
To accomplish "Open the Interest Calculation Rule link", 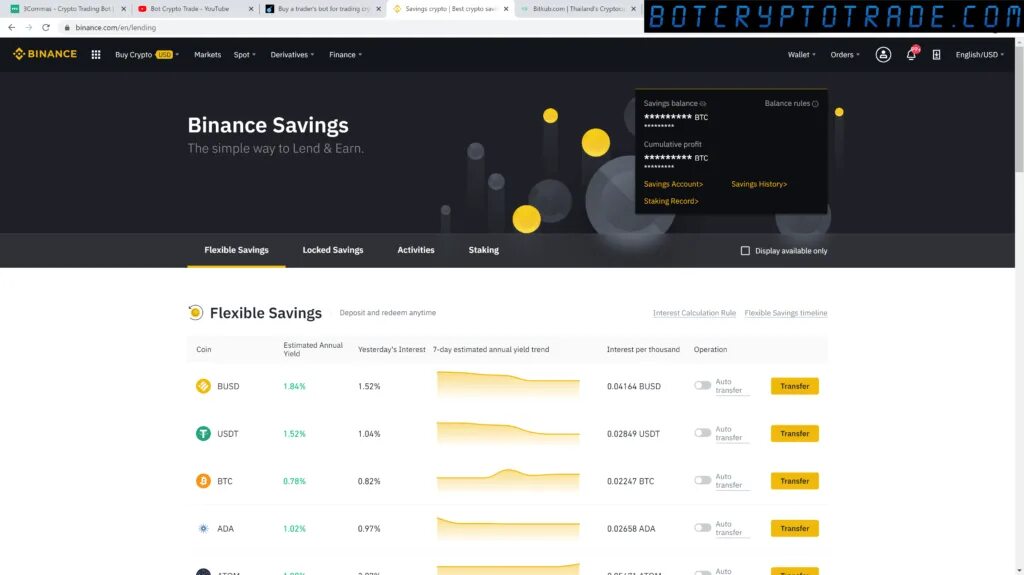I will point(694,313).
